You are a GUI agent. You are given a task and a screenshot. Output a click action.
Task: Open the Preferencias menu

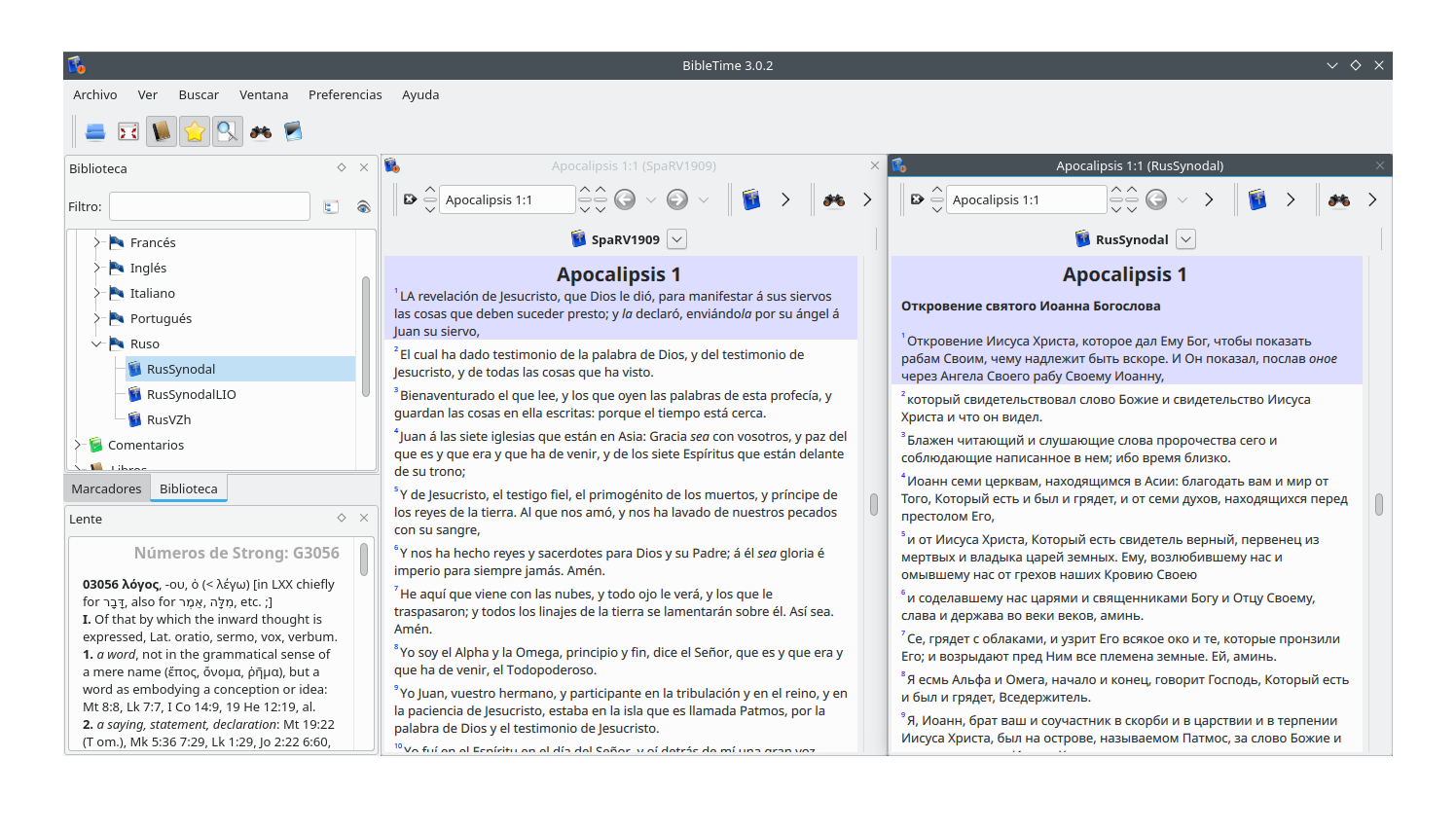point(346,94)
